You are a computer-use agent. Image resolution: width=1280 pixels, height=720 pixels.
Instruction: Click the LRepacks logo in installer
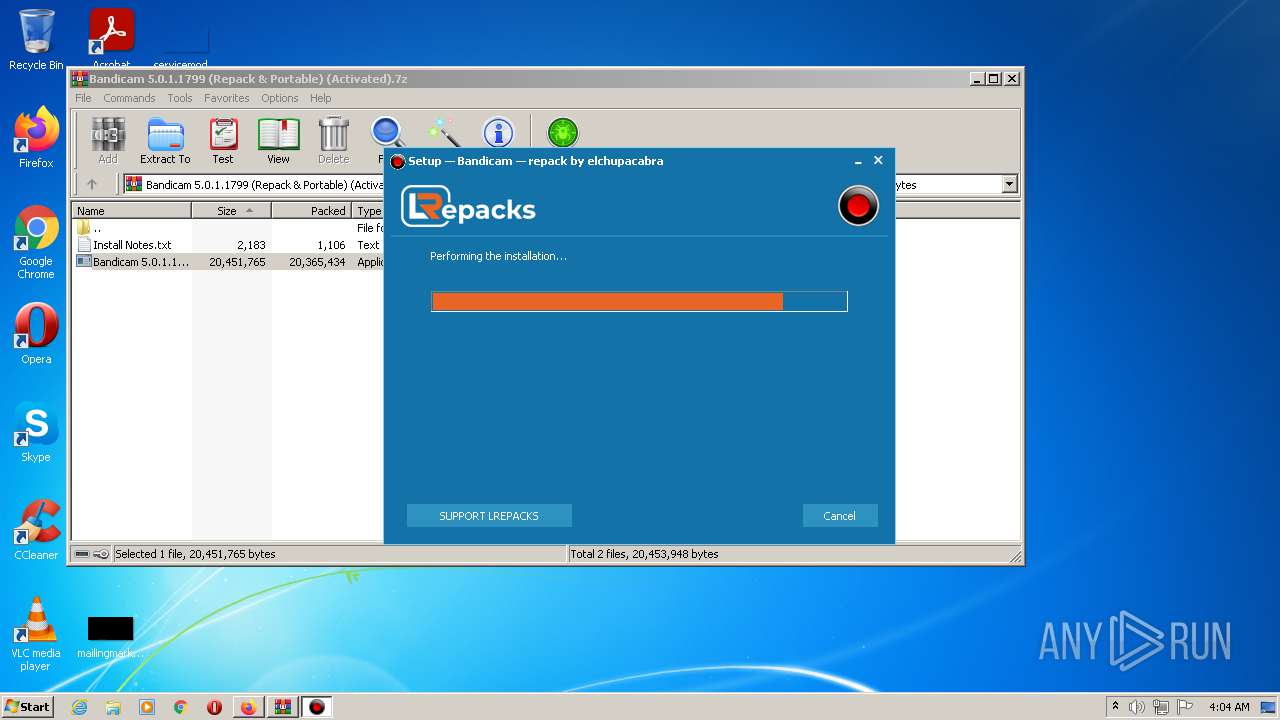[x=468, y=206]
